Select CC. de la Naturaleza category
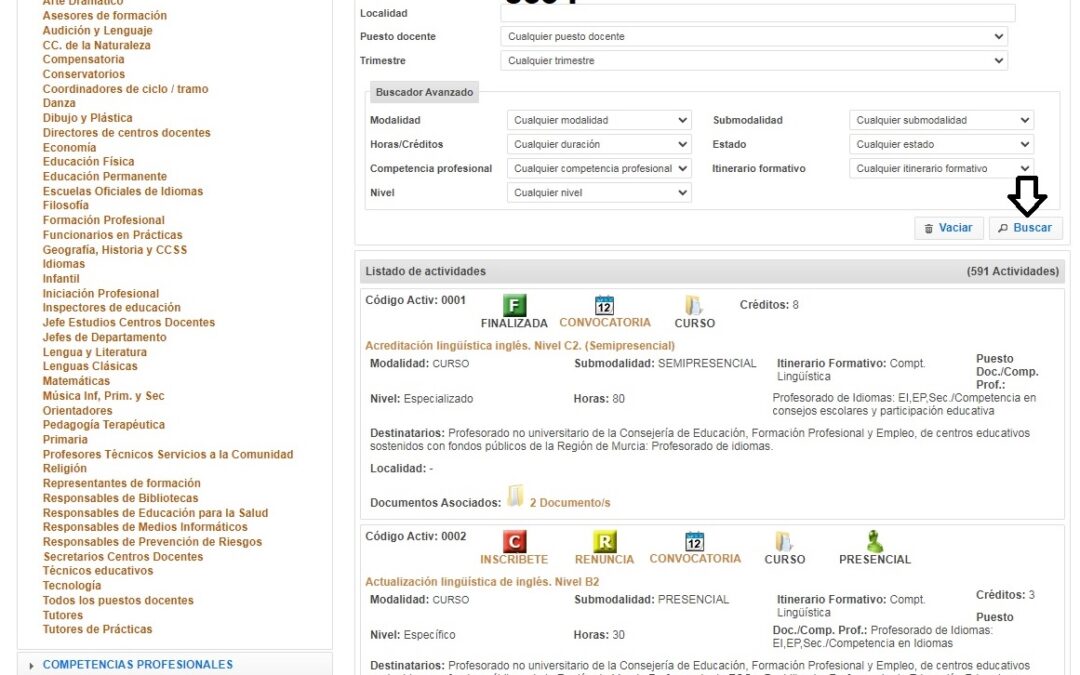 96,45
